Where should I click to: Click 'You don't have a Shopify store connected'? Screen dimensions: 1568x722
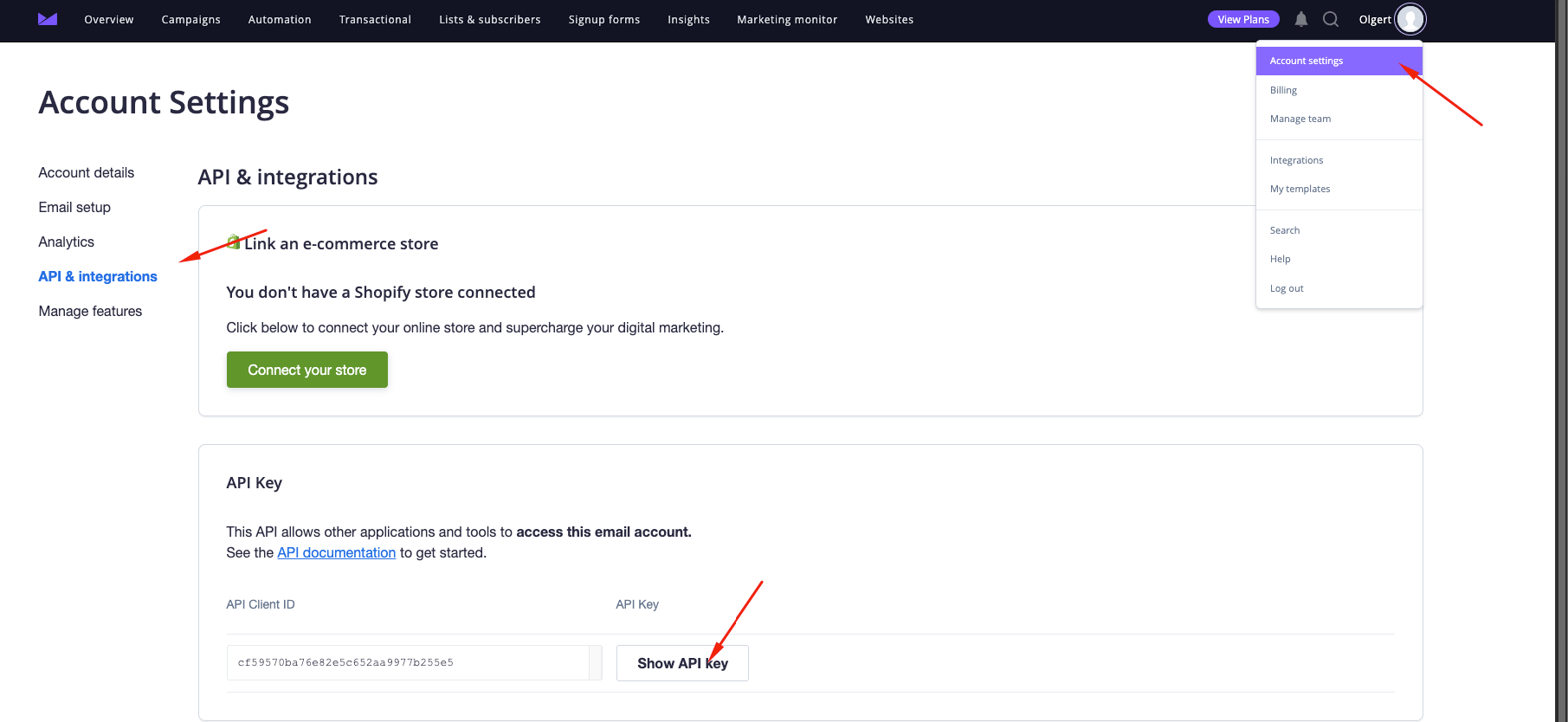pos(381,293)
